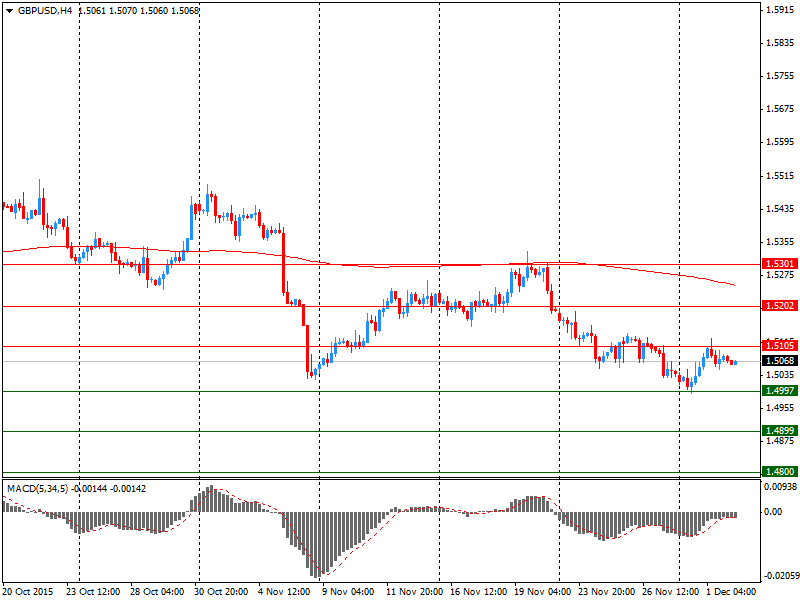
Task: Click the 1 Dec 04:00 time label
Action: tap(731, 592)
